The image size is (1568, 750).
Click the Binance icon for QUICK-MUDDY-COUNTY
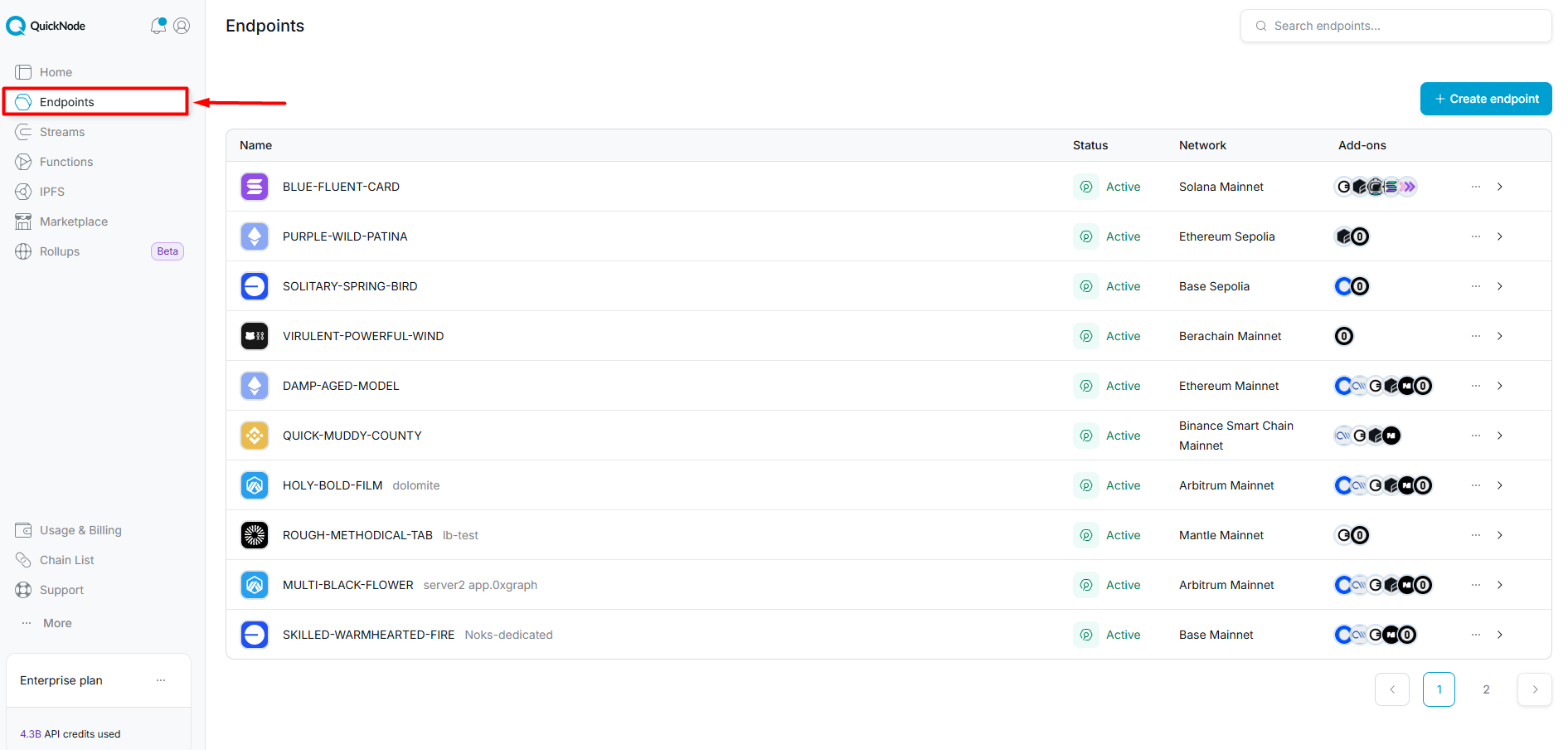pos(255,436)
